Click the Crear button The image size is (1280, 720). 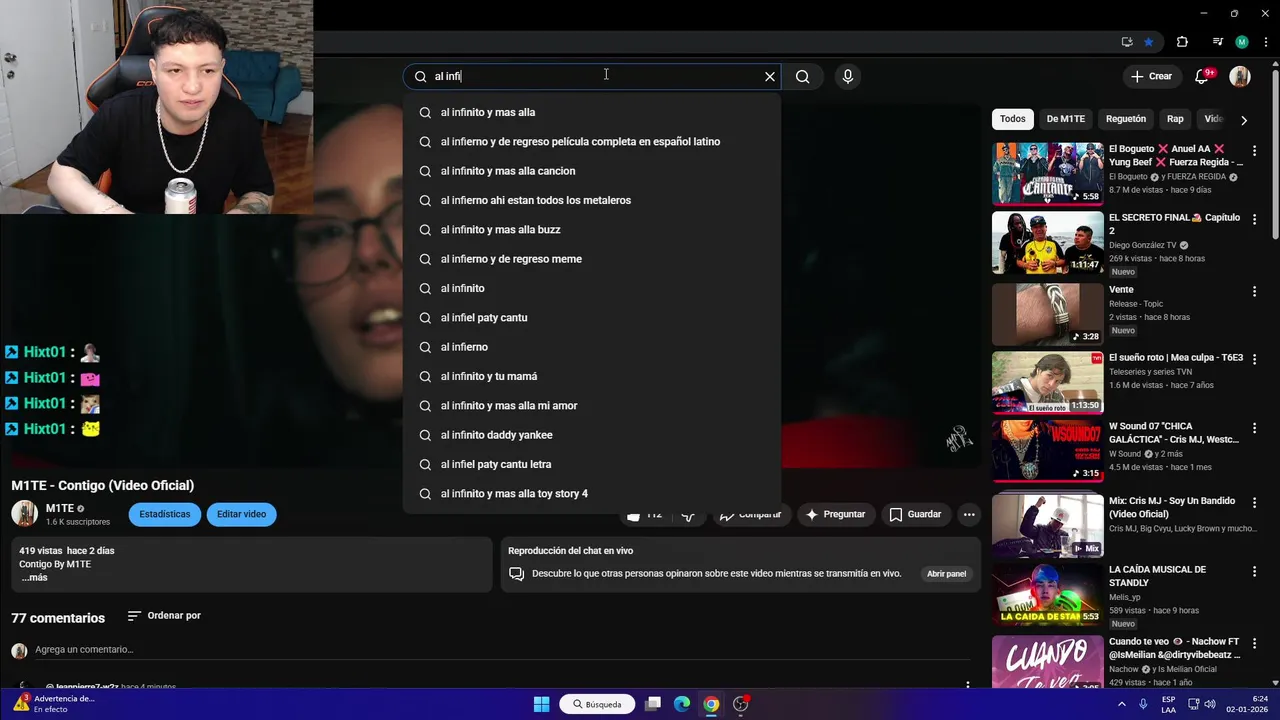(x=1151, y=76)
